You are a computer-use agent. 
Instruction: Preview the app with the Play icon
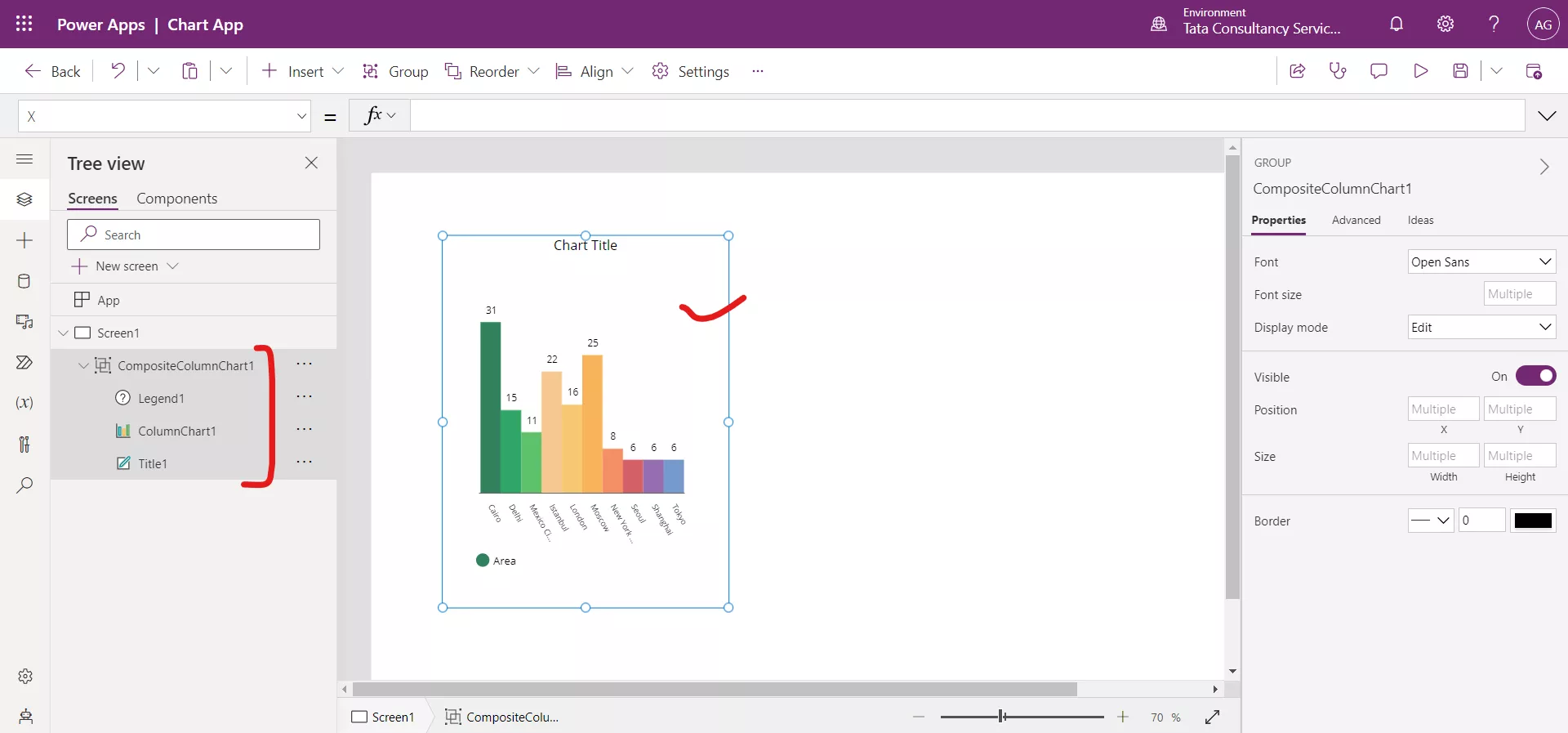[x=1420, y=71]
